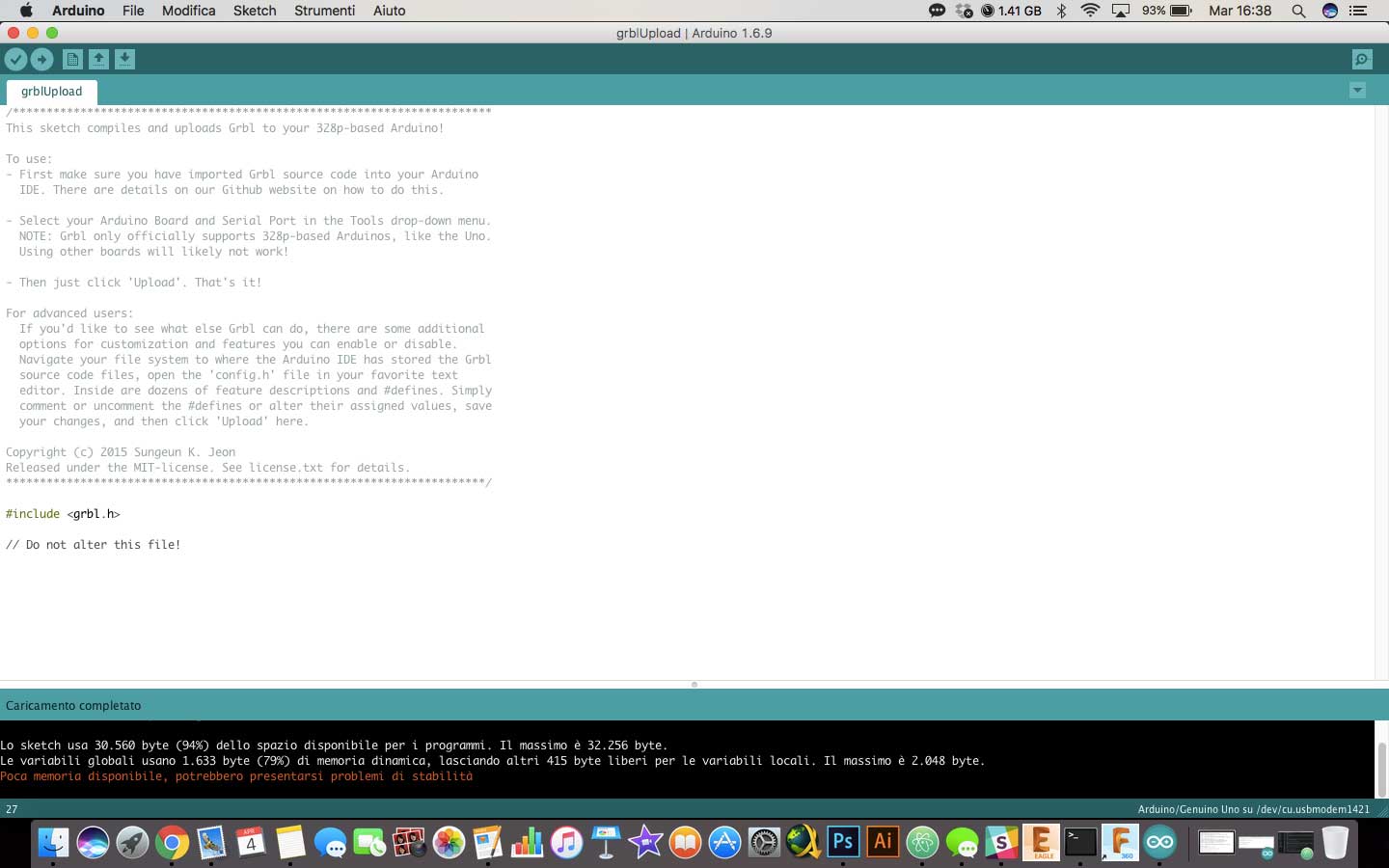Click the 'Copyright (c) 2015 Sungeun K. Jeon' line

121,452
